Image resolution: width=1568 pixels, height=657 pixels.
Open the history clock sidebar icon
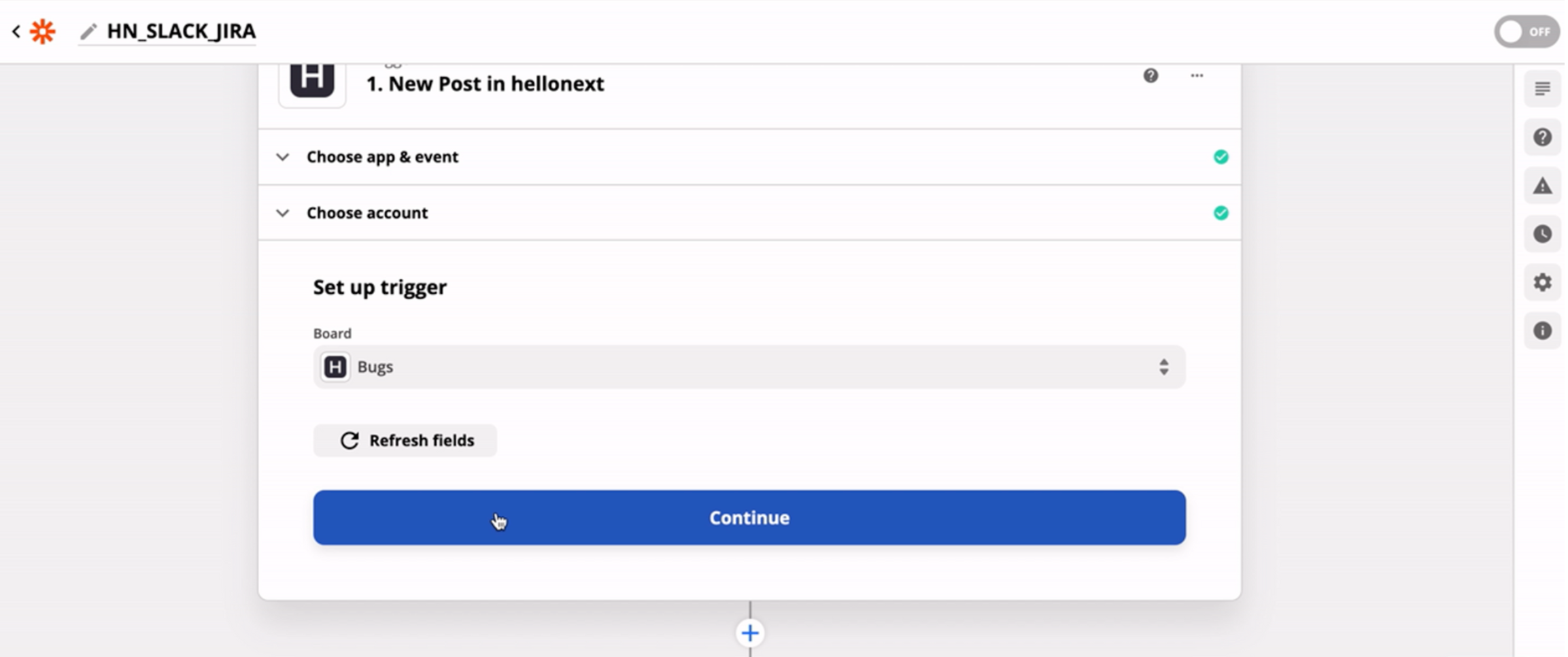[1542, 234]
